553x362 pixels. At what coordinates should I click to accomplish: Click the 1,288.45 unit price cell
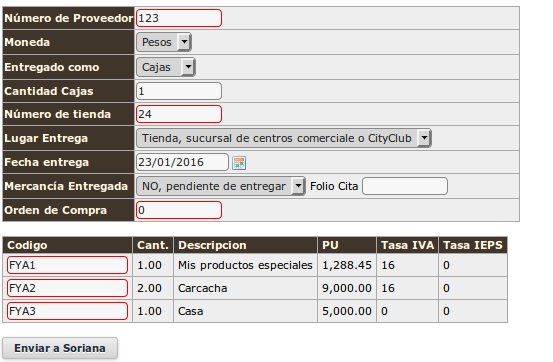pos(347,265)
